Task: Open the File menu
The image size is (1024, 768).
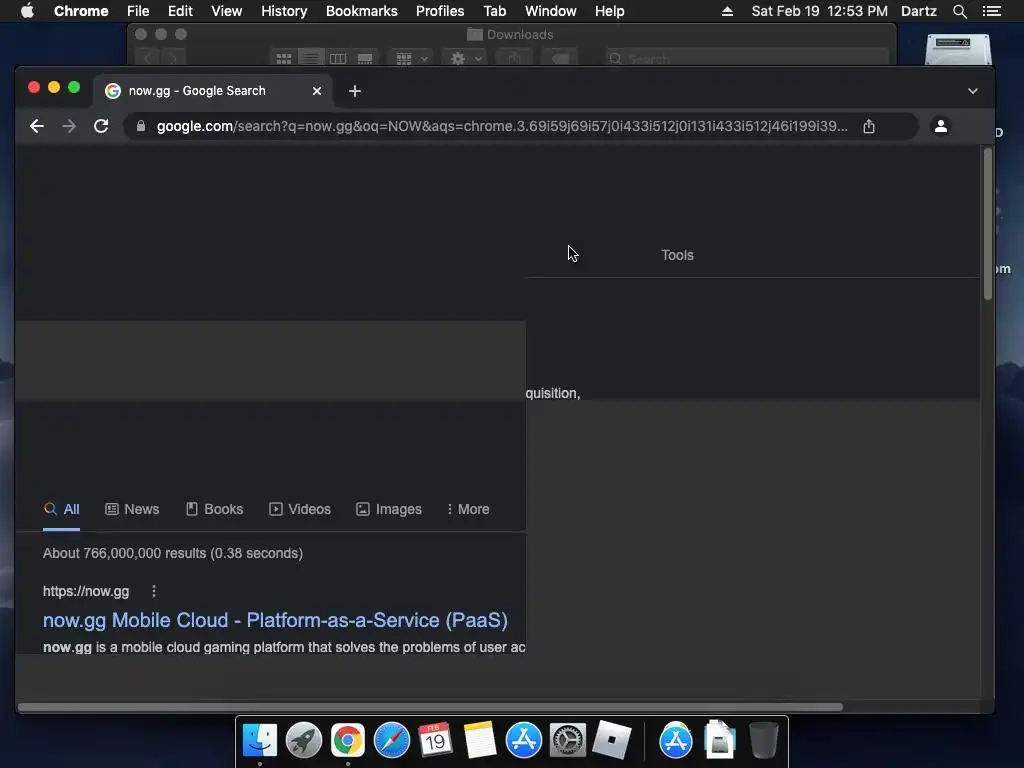Action: point(138,11)
